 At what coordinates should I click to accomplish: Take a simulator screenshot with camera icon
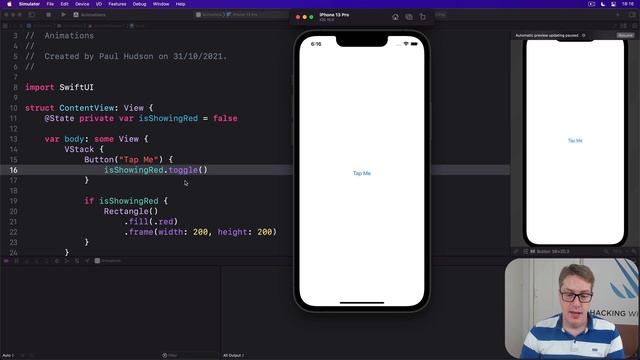(x=409, y=17)
